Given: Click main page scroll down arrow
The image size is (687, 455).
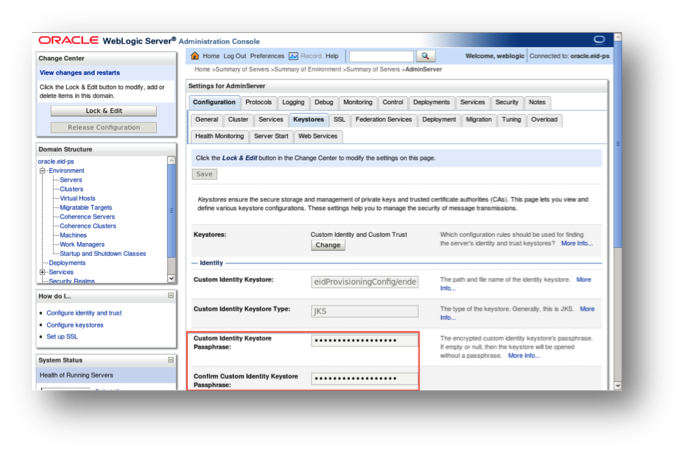Looking at the screenshot, I should 618,386.
